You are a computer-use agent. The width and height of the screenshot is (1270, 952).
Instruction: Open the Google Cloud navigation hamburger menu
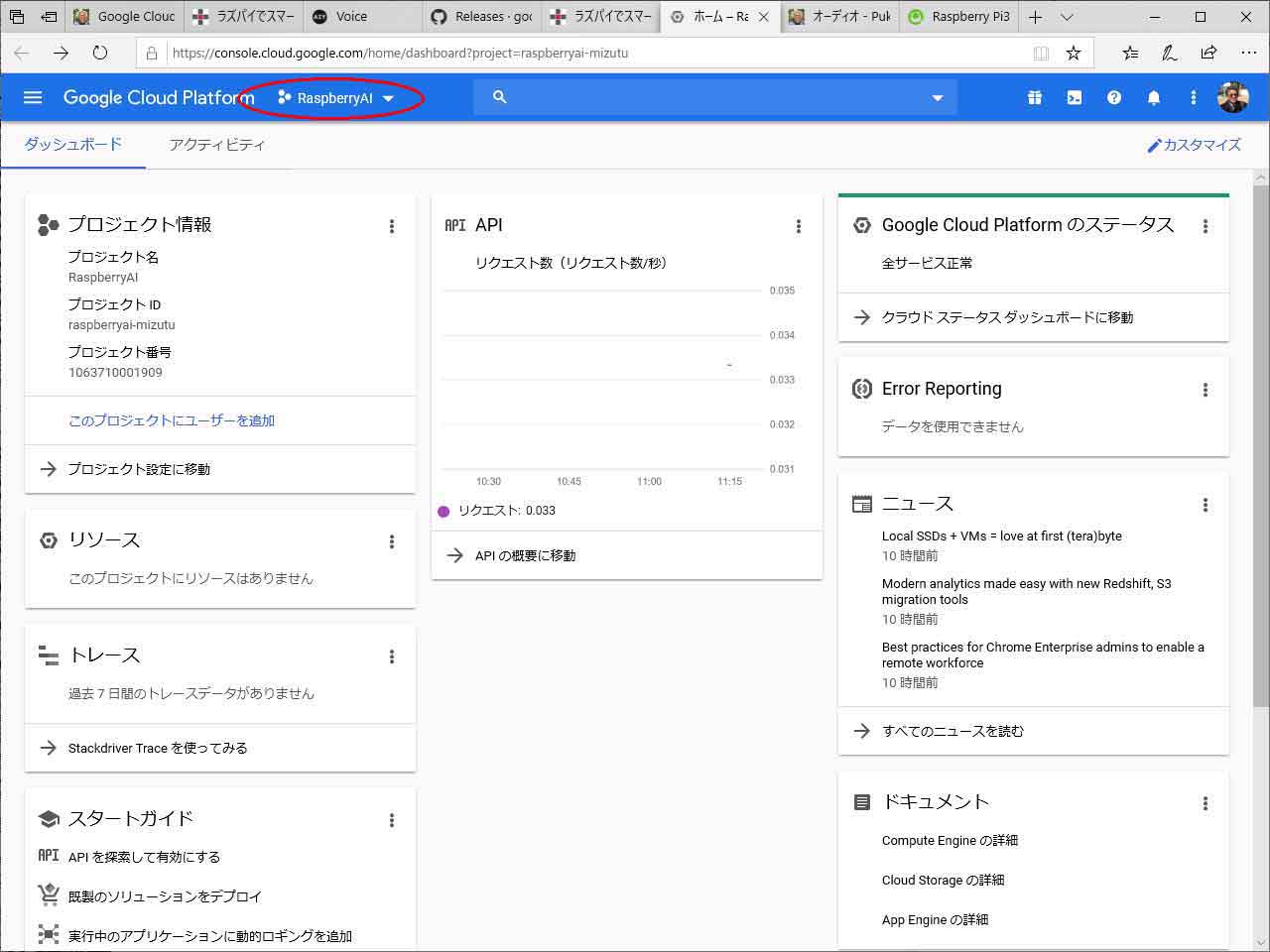coord(33,97)
